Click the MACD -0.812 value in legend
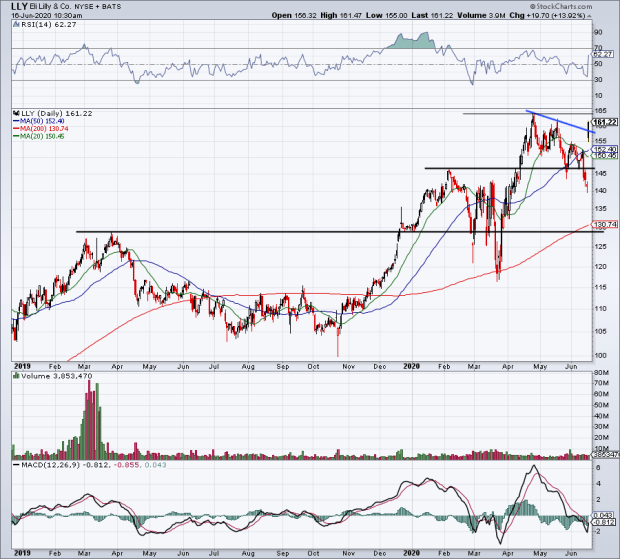 coord(95,465)
